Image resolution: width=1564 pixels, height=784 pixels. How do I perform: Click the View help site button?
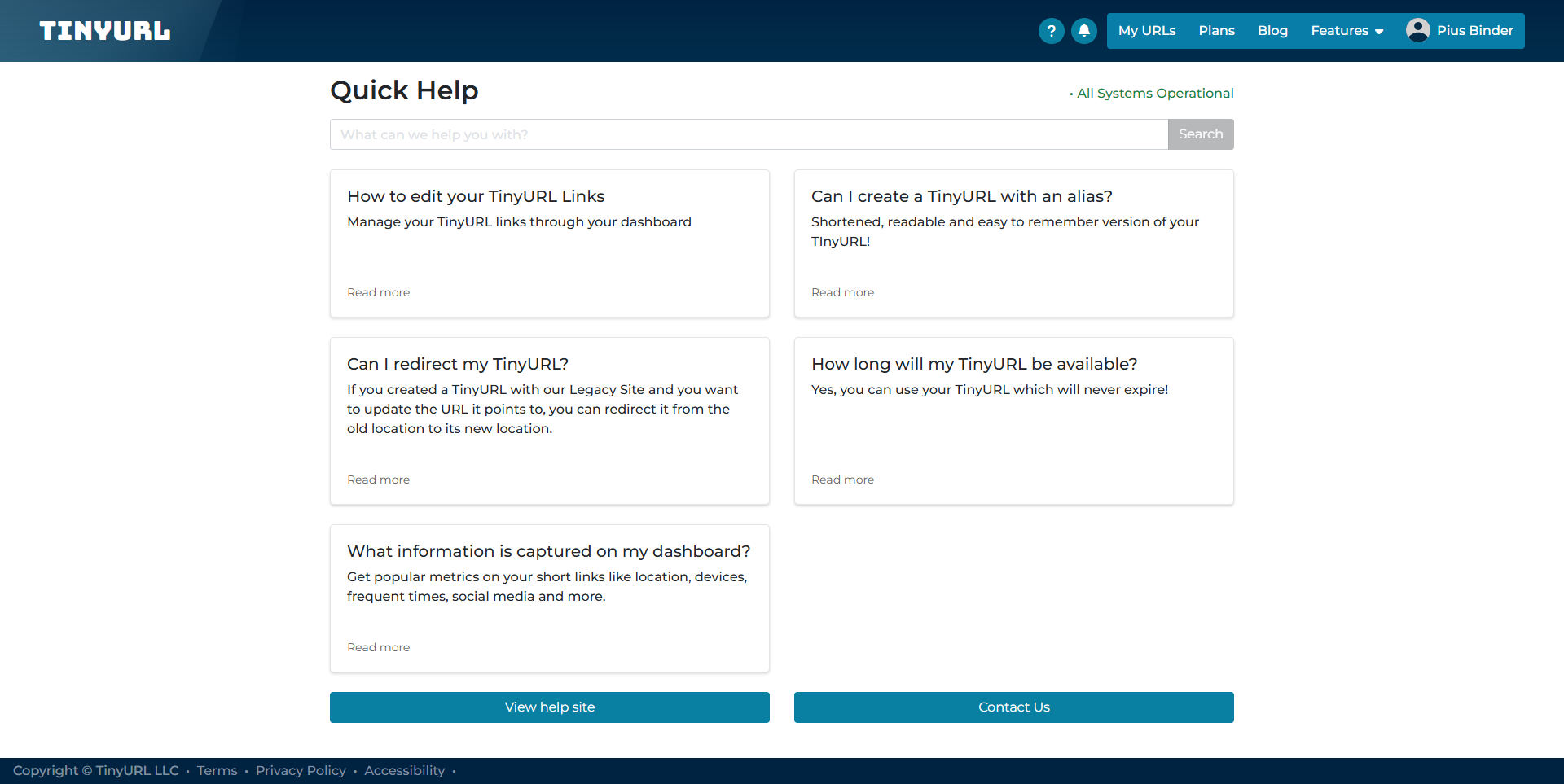(x=549, y=707)
